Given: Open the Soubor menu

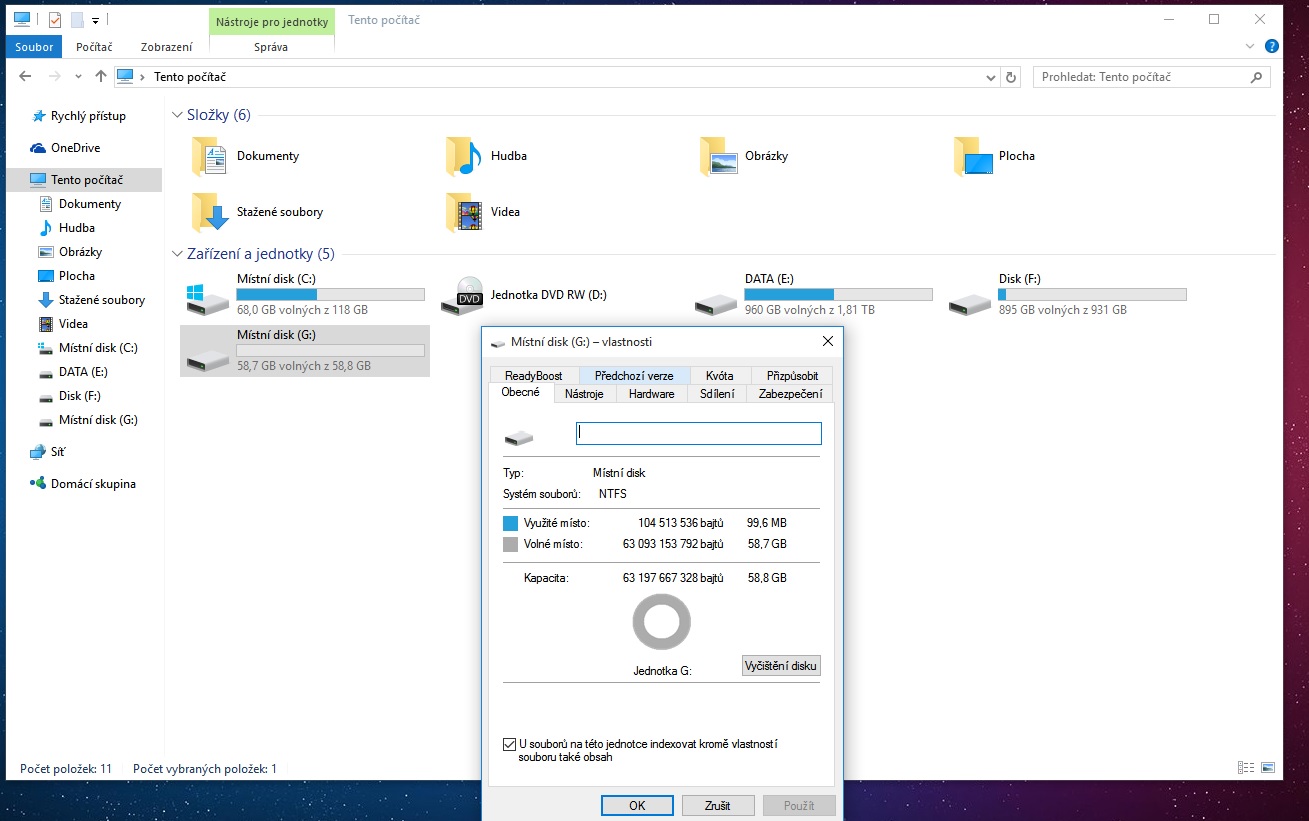Looking at the screenshot, I should click(x=35, y=47).
